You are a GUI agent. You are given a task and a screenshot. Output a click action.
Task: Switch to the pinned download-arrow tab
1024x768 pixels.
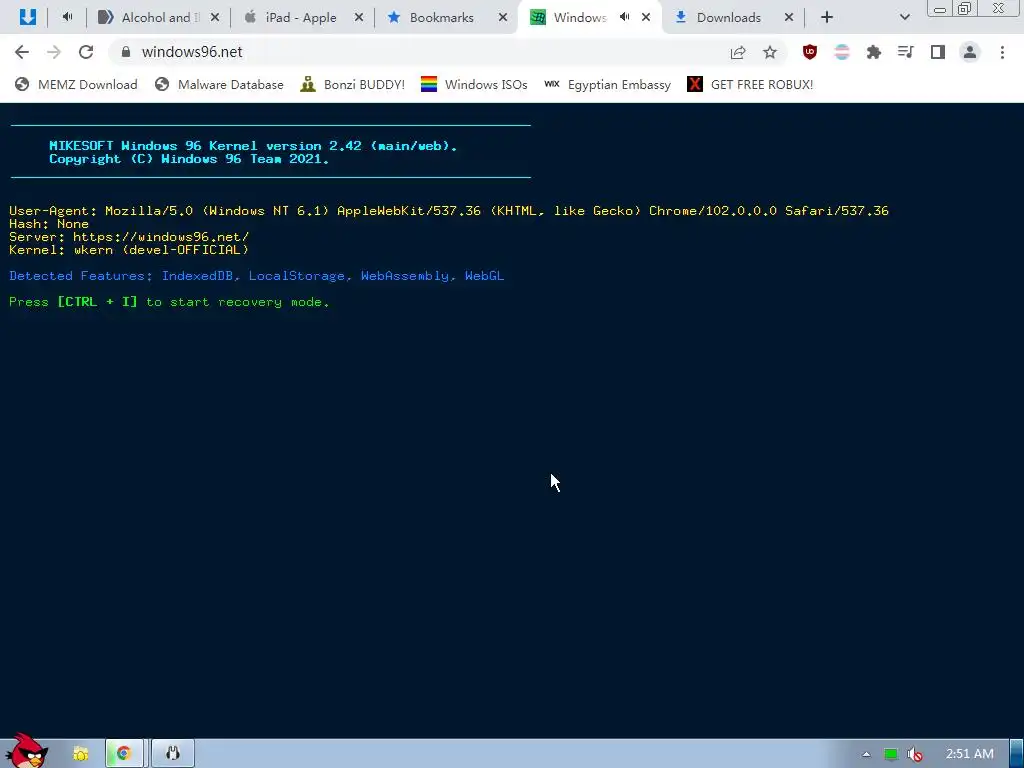click(x=27, y=17)
